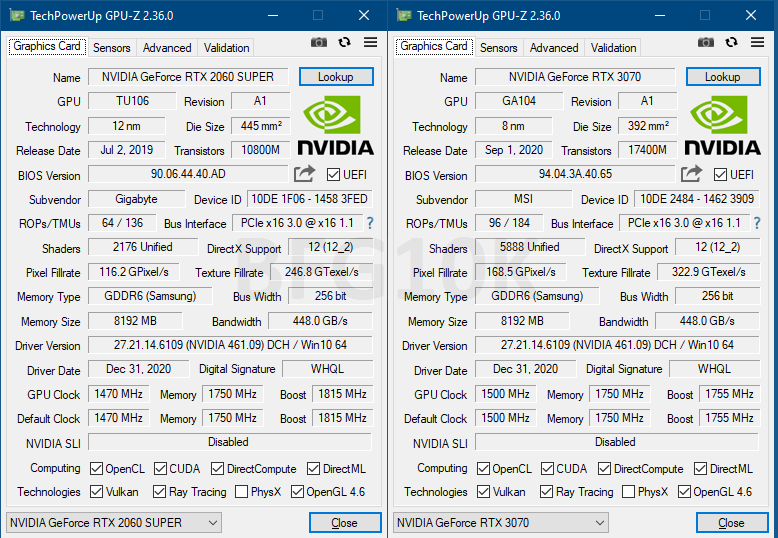Click Driver Version field in RTX 3070 window
The height and width of the screenshot is (538, 778).
click(x=617, y=344)
